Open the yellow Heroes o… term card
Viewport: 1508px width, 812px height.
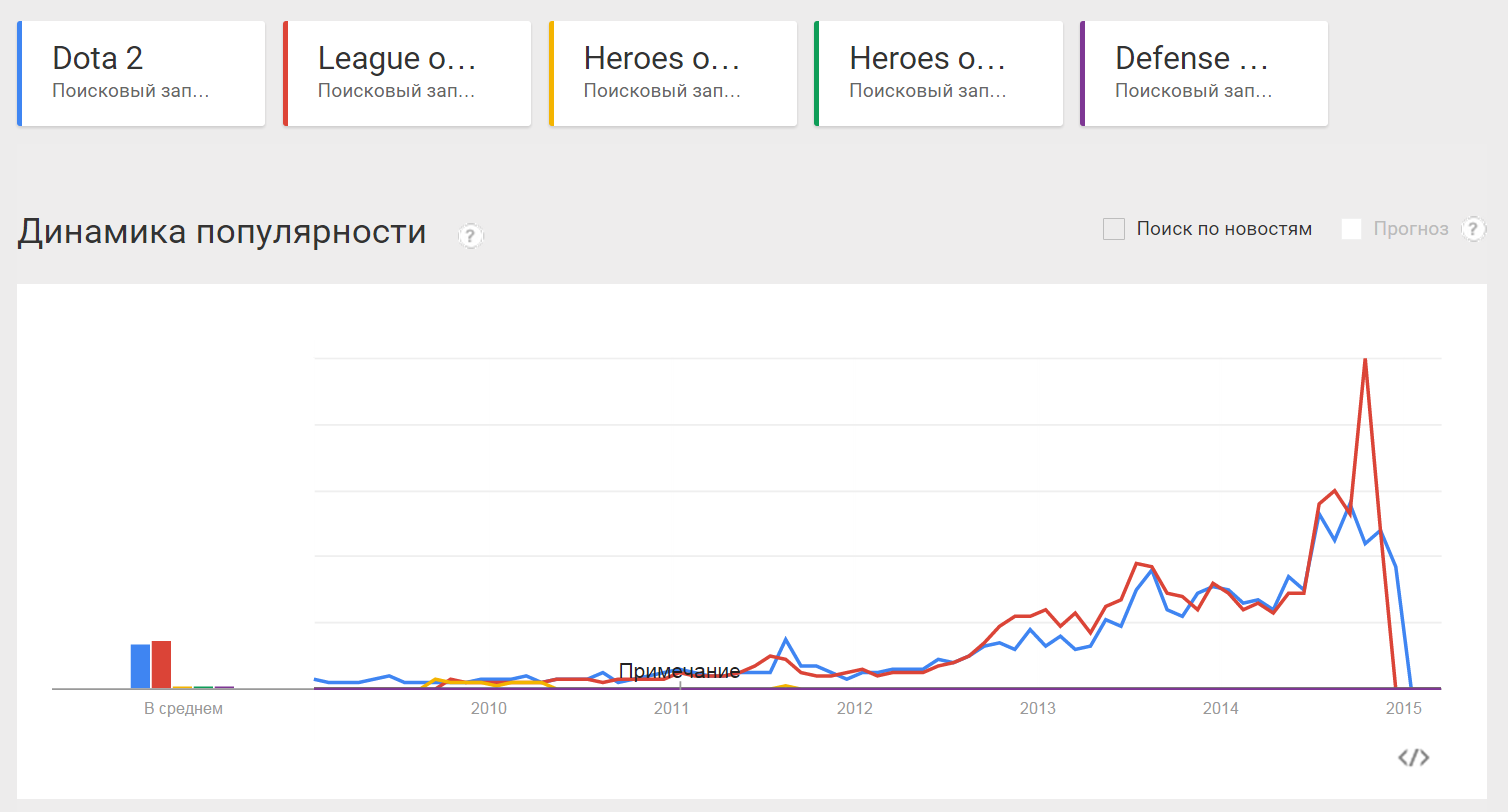(x=673, y=74)
